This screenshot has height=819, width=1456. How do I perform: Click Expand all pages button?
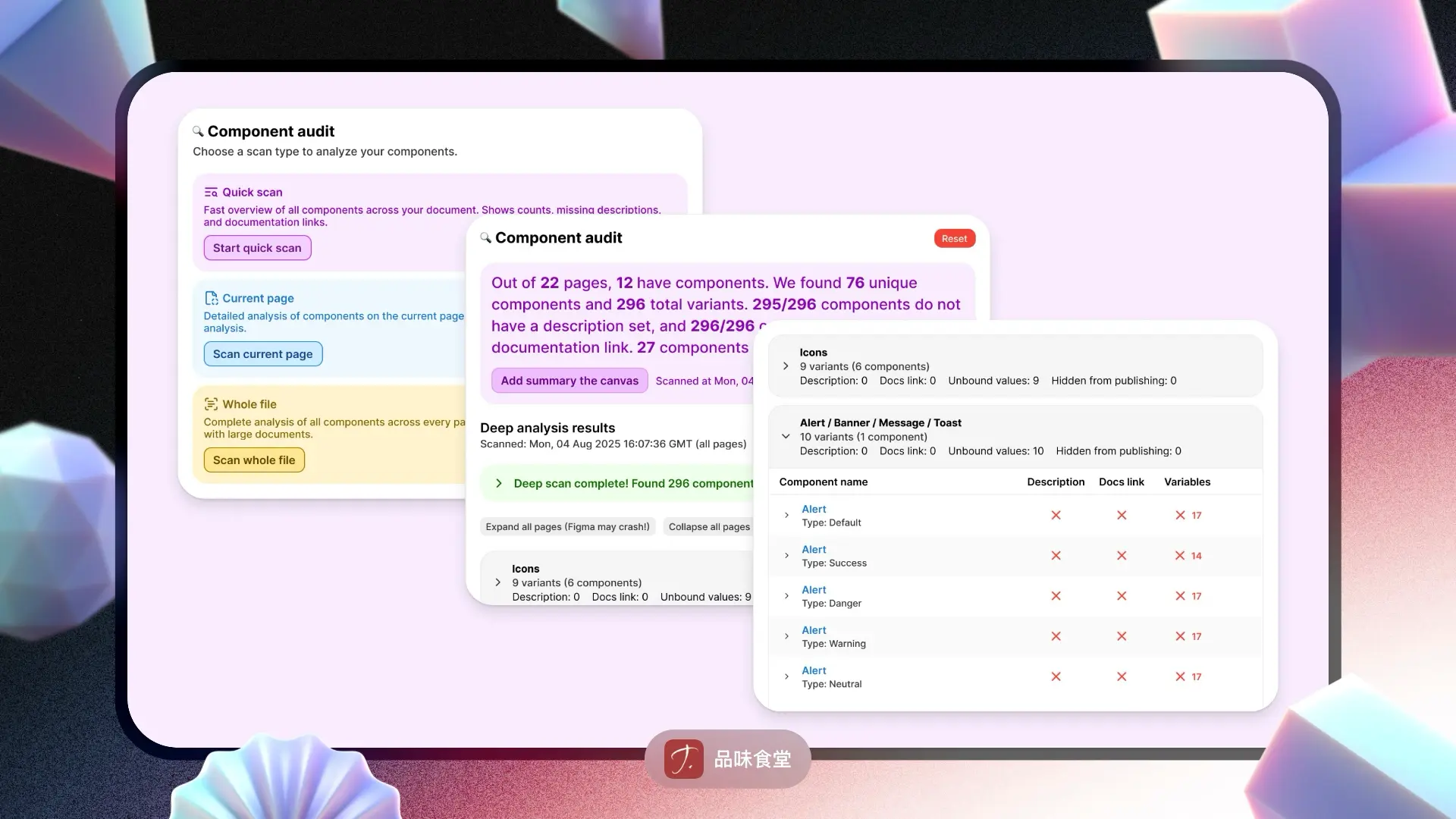point(567,527)
